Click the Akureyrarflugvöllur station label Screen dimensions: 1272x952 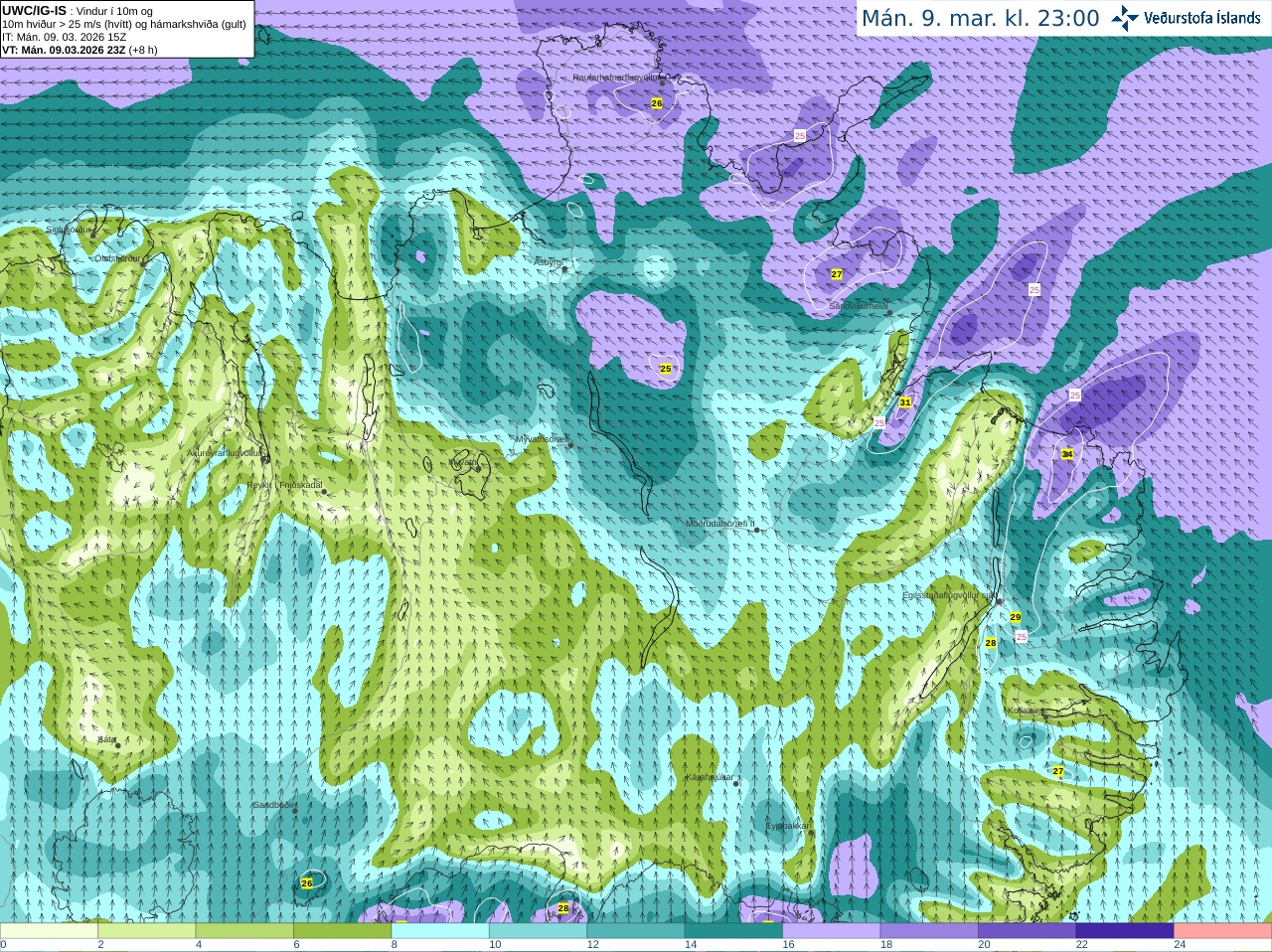click(x=225, y=453)
